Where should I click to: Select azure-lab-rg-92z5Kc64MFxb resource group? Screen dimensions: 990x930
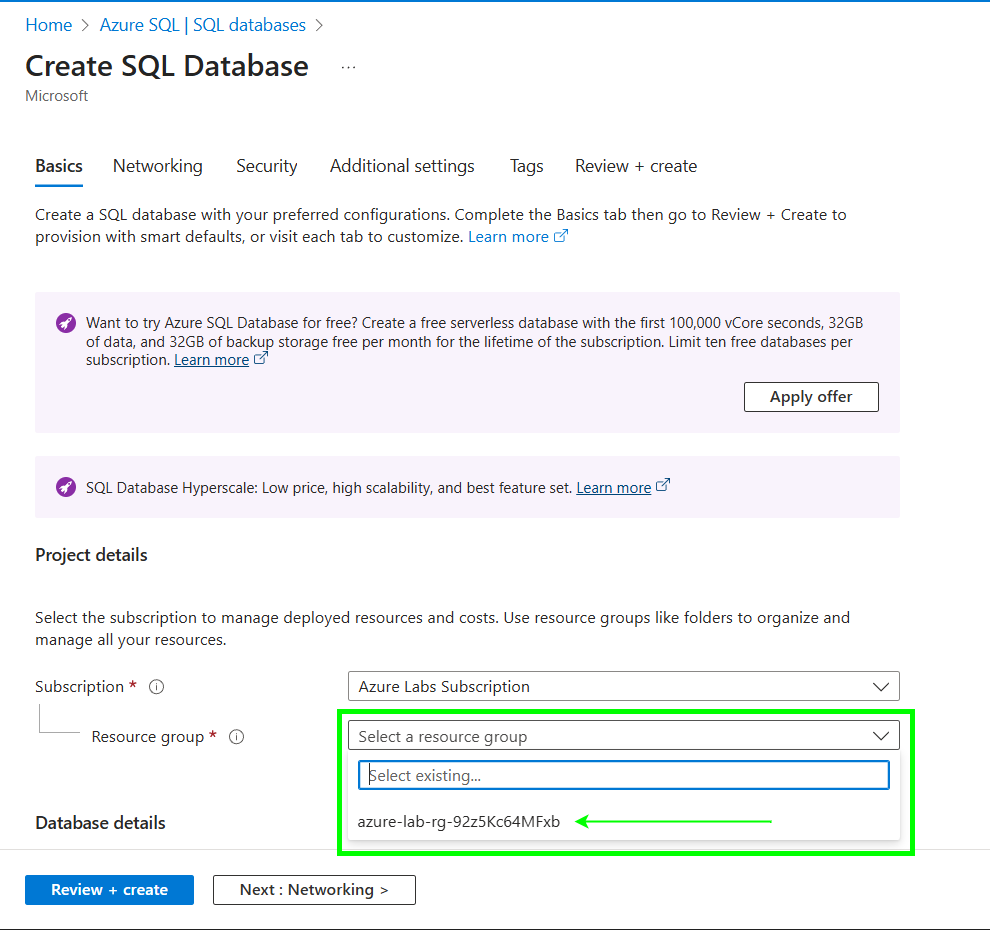click(459, 822)
